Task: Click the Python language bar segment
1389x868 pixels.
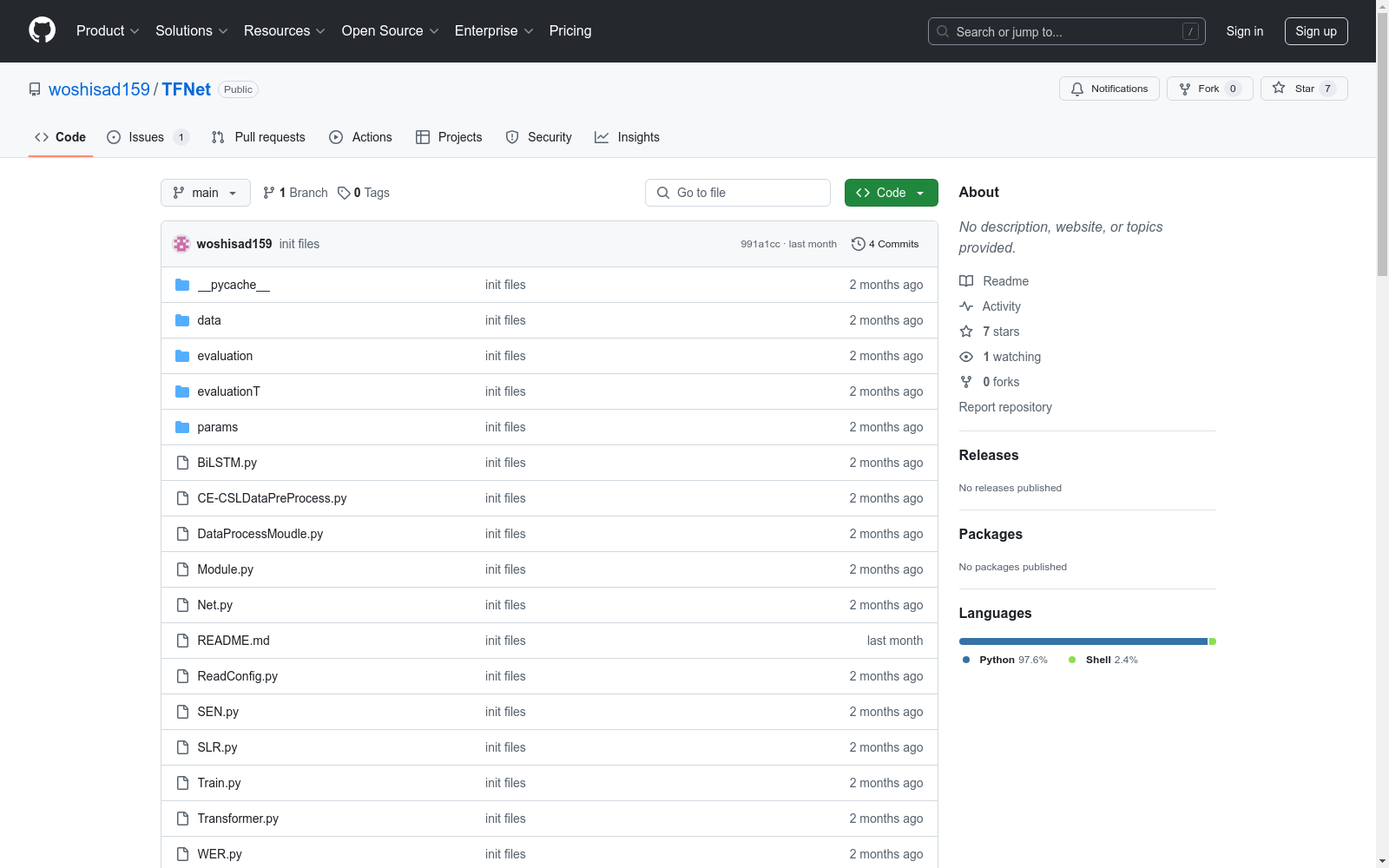Action: pos(1083,641)
